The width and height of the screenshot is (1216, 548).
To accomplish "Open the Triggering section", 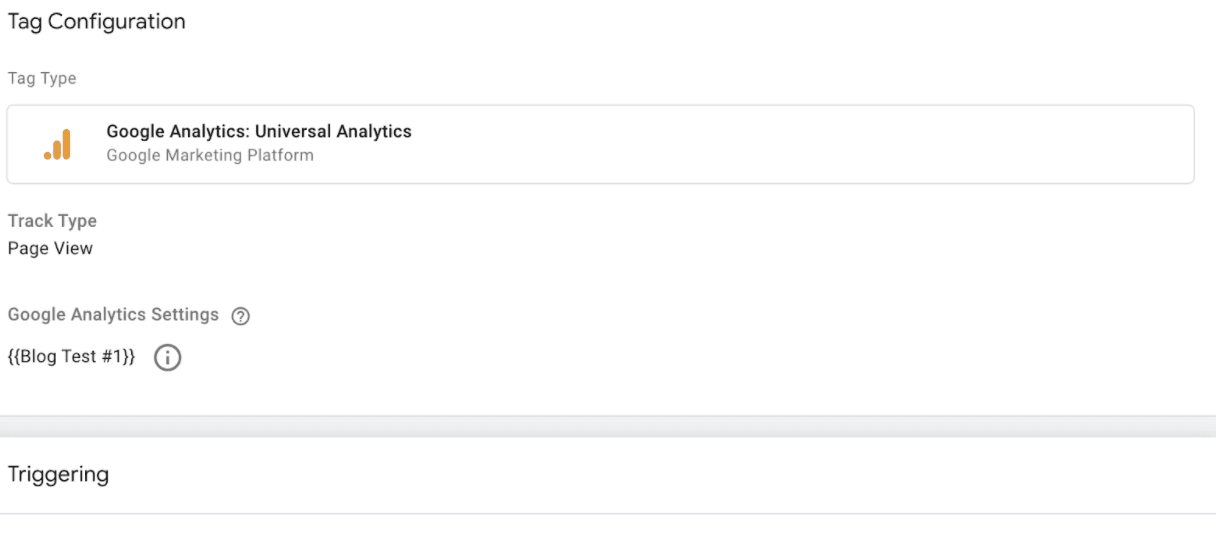I will [x=58, y=474].
